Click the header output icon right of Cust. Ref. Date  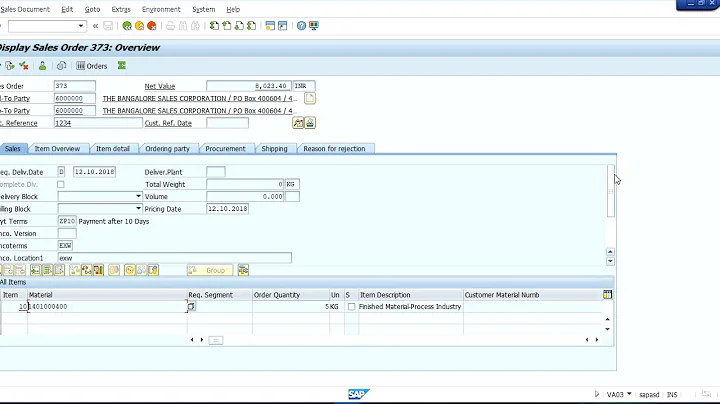pos(310,123)
